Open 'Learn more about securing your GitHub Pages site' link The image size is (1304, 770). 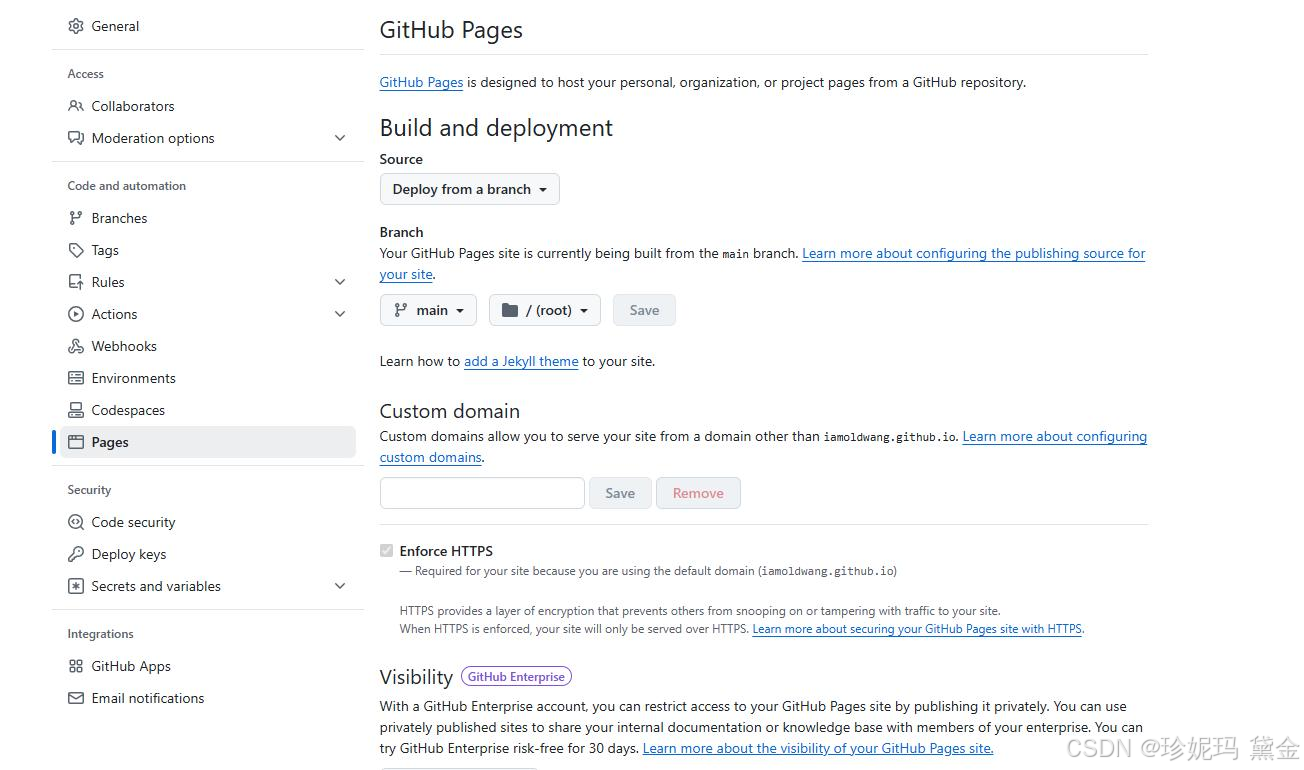click(917, 629)
